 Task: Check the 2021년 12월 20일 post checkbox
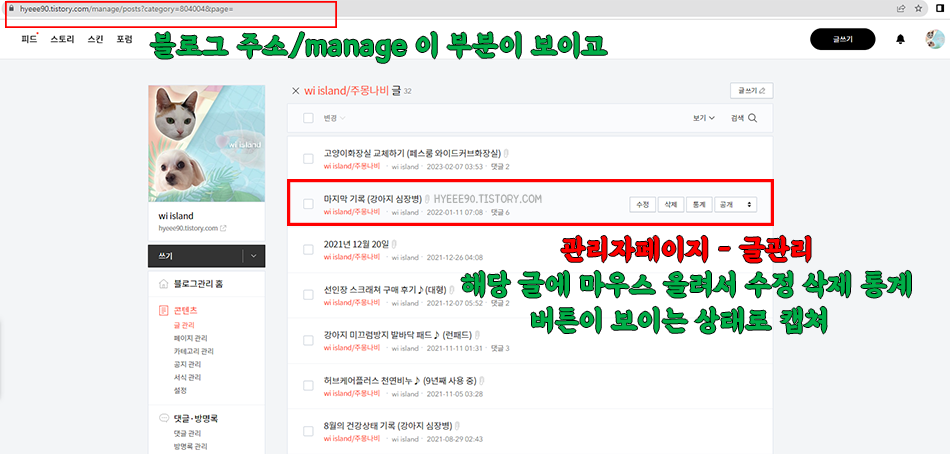pos(308,250)
